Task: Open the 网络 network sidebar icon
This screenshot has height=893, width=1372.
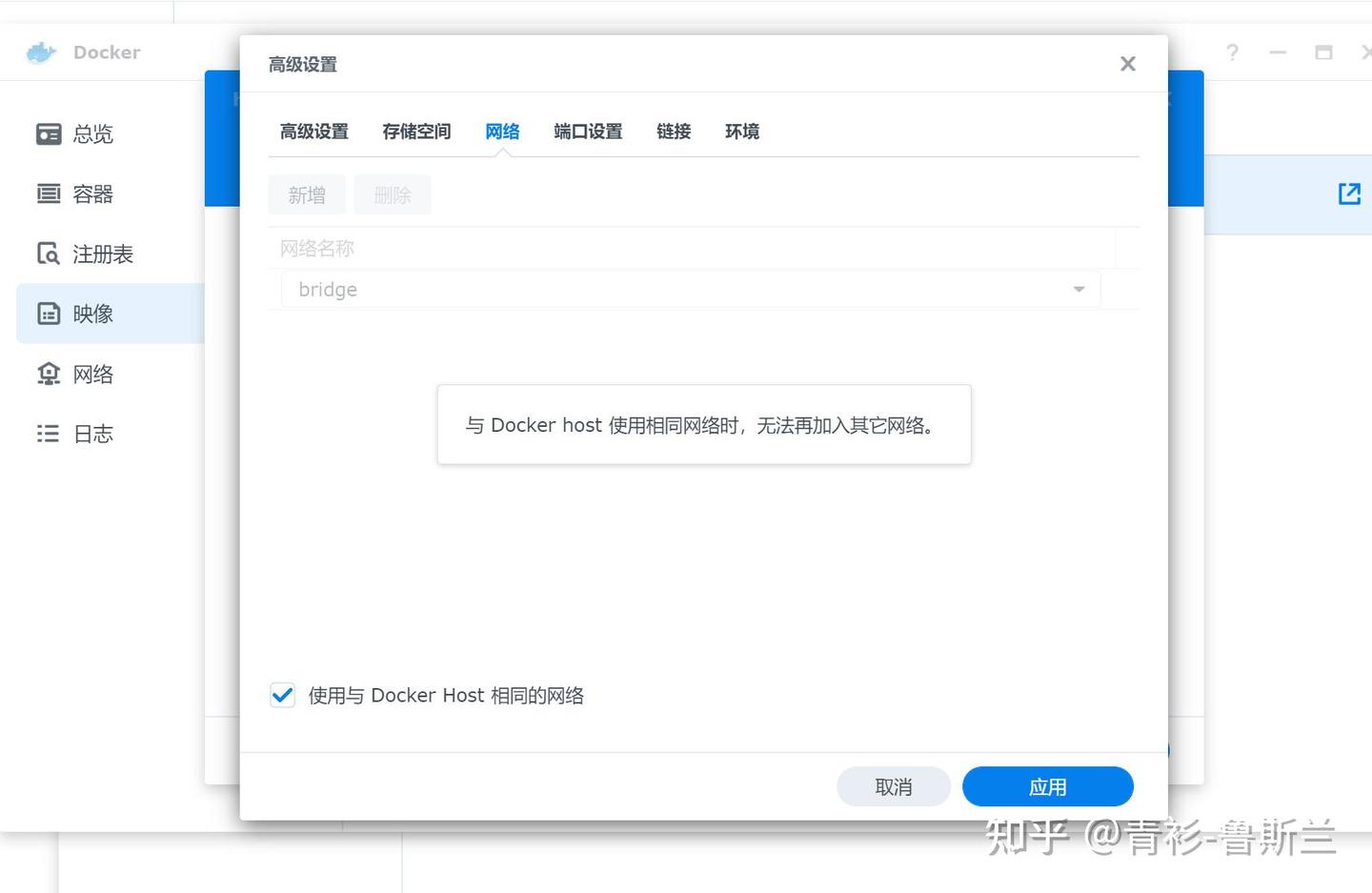Action: pyautogui.click(x=49, y=374)
